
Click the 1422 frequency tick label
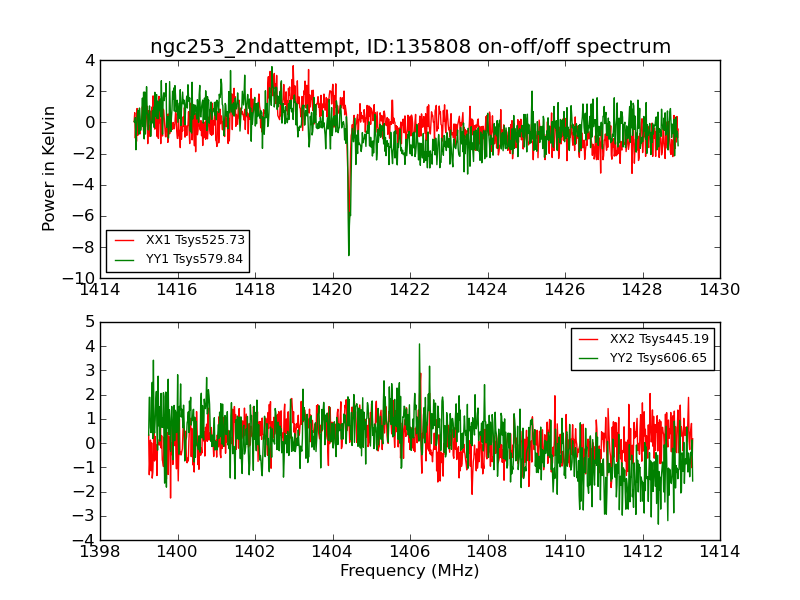(410, 290)
